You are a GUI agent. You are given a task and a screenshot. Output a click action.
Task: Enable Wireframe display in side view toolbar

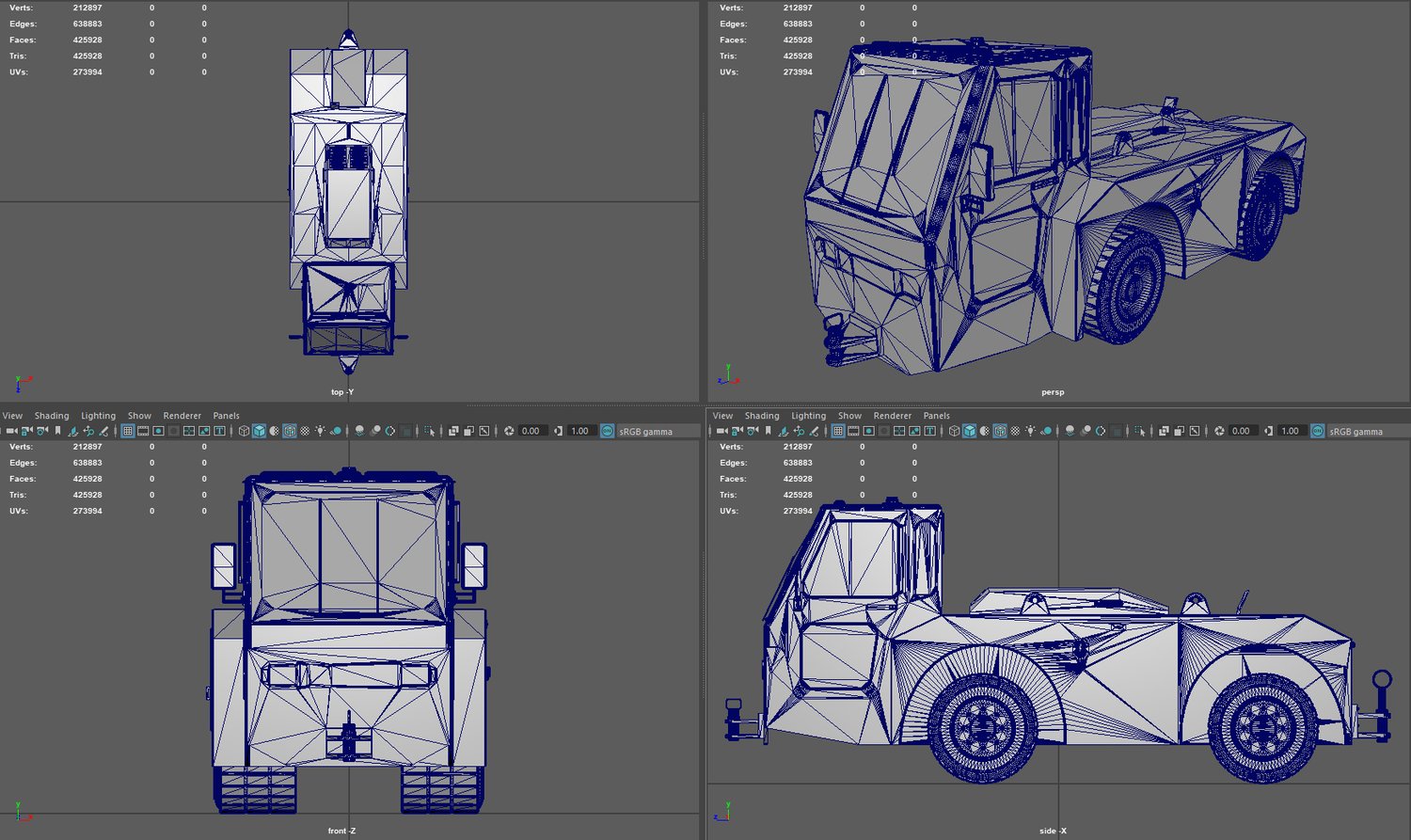point(954,431)
